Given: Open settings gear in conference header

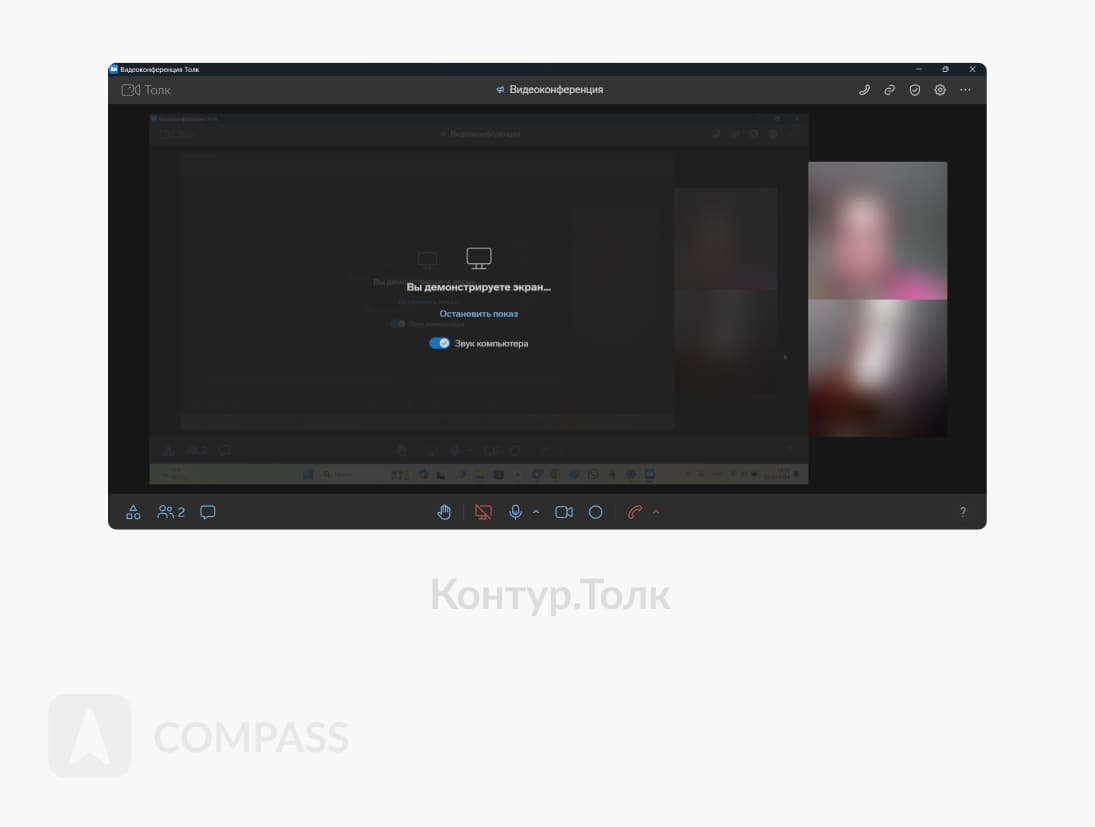Looking at the screenshot, I should [x=940, y=90].
